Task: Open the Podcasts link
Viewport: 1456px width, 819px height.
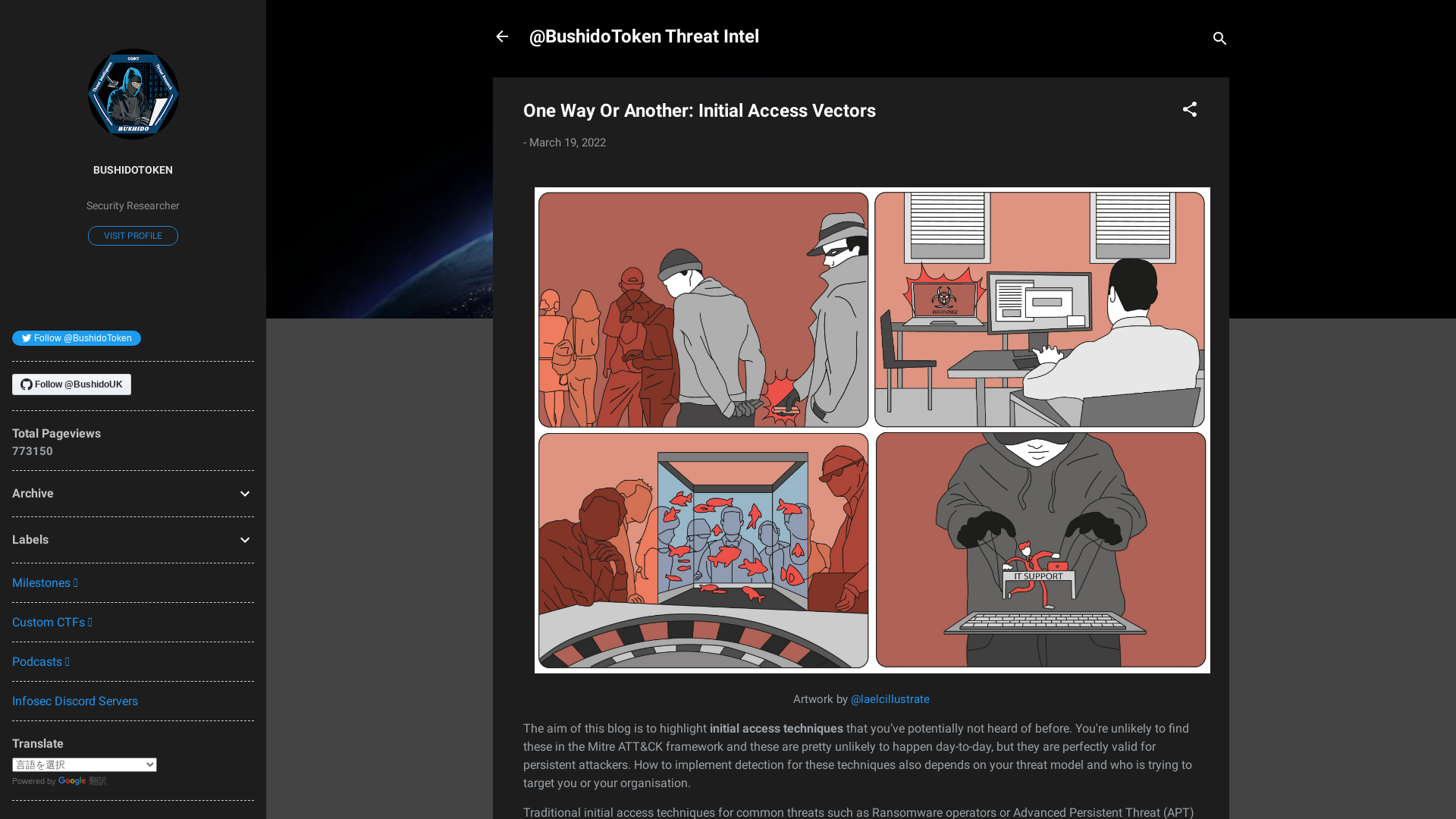Action: tap(41, 662)
